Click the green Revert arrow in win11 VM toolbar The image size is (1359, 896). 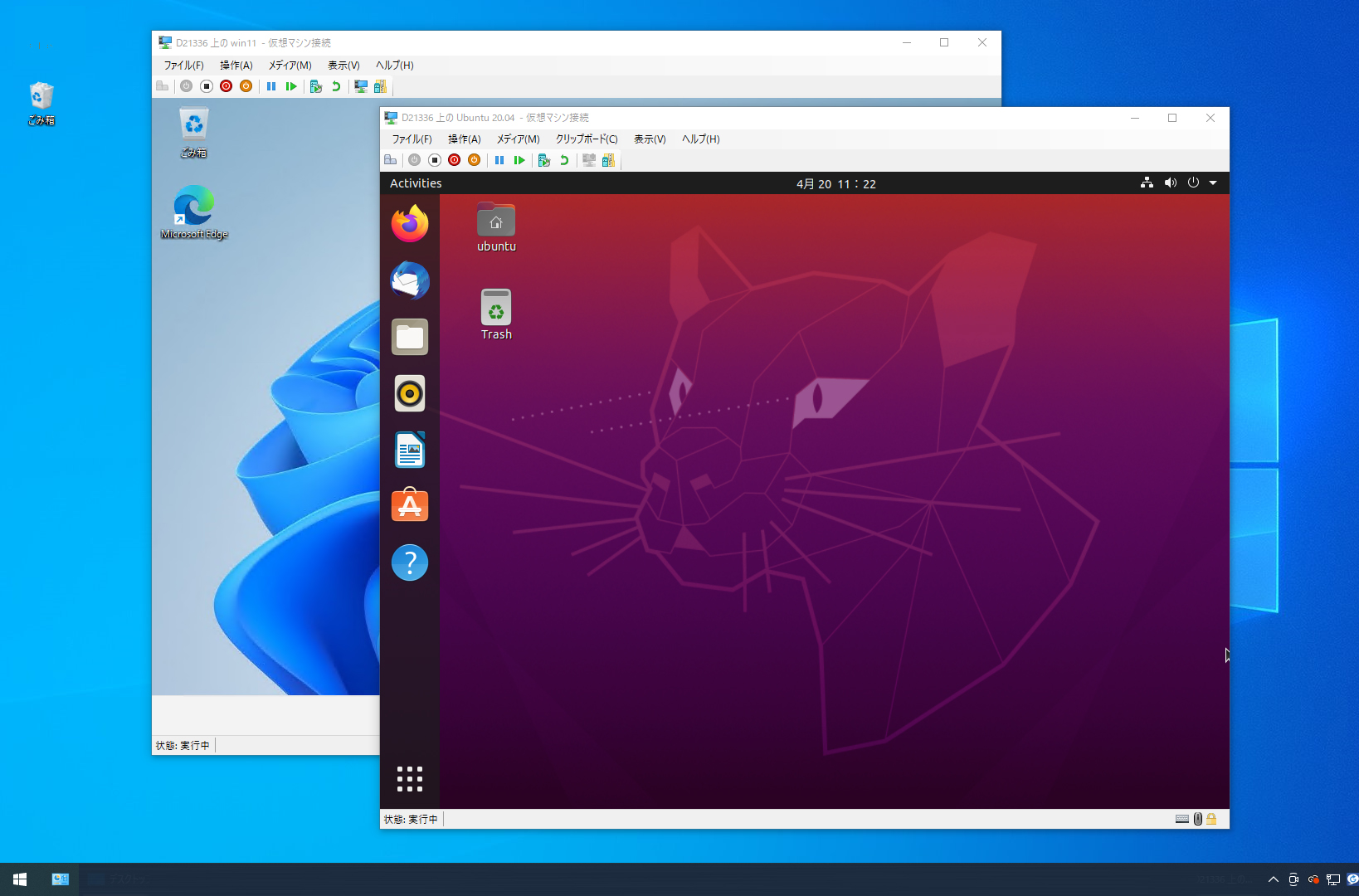pos(336,86)
